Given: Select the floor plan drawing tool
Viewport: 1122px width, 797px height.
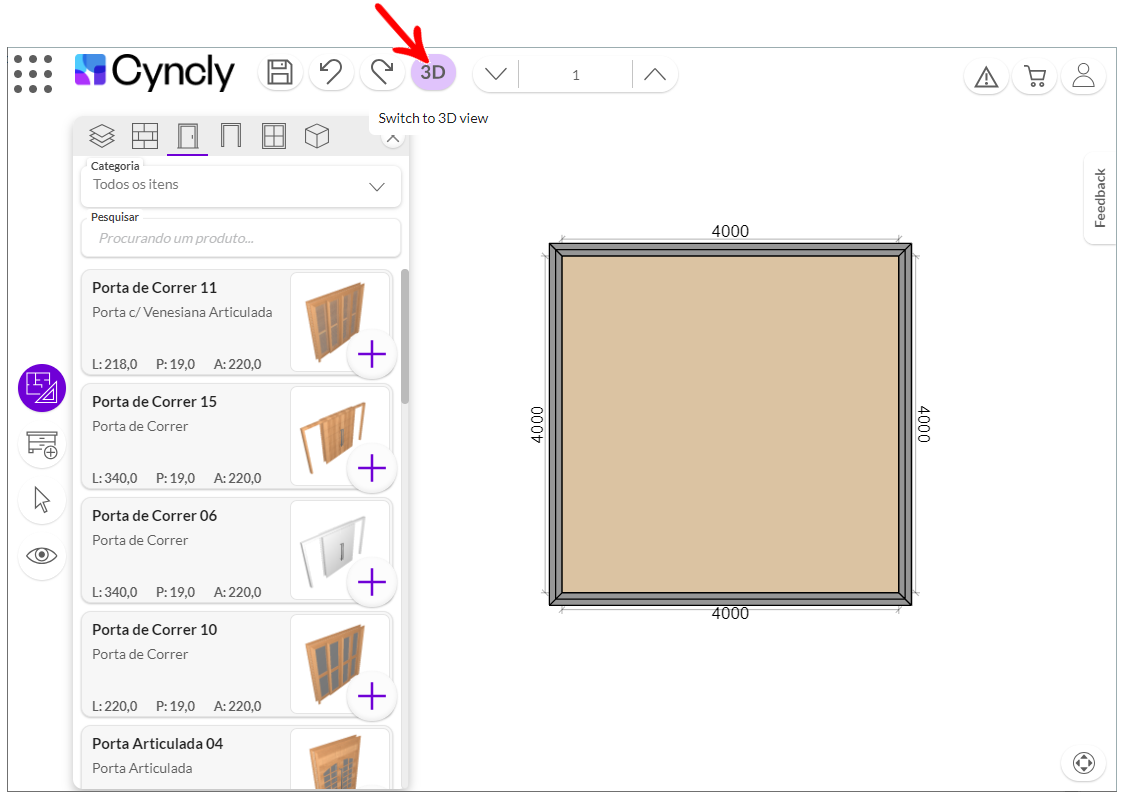Looking at the screenshot, I should [x=42, y=388].
